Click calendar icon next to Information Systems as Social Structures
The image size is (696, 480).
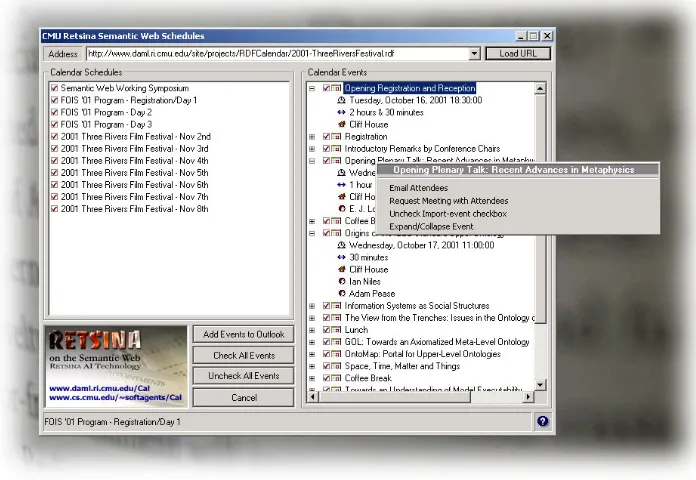point(336,306)
